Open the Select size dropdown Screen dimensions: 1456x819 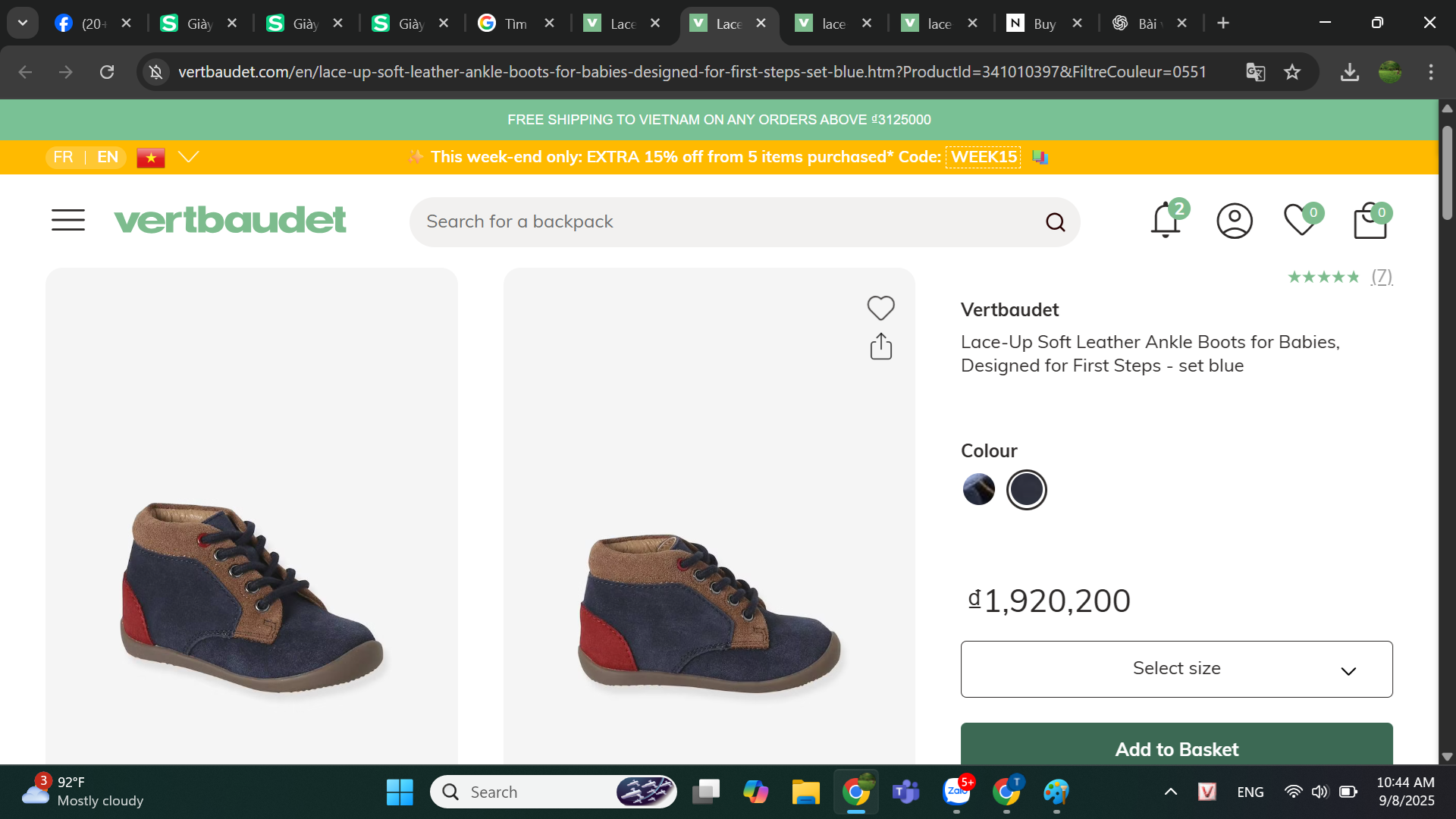1176,669
